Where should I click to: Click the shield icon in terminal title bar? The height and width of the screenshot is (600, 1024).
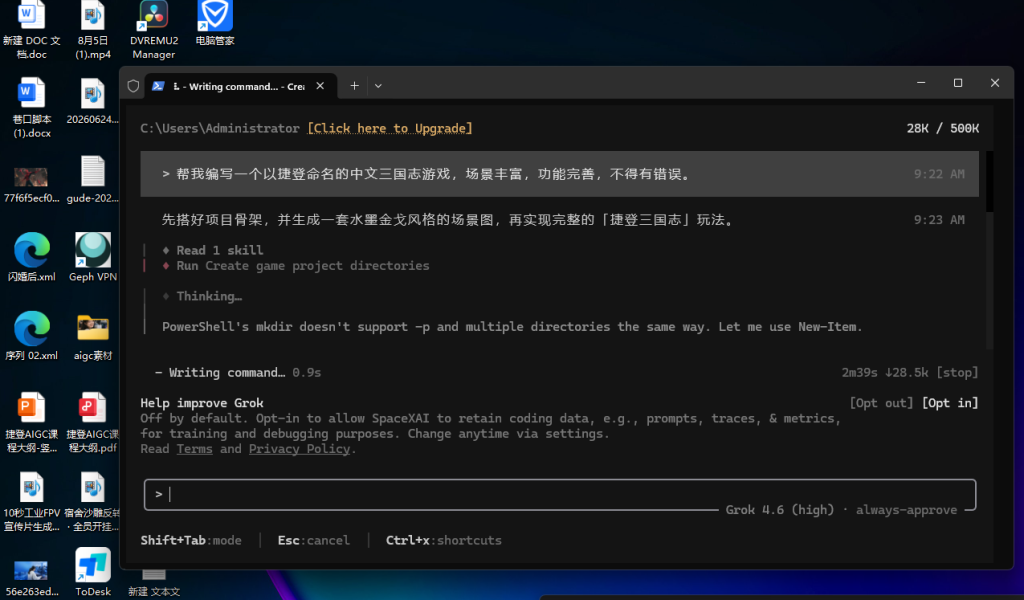point(133,86)
